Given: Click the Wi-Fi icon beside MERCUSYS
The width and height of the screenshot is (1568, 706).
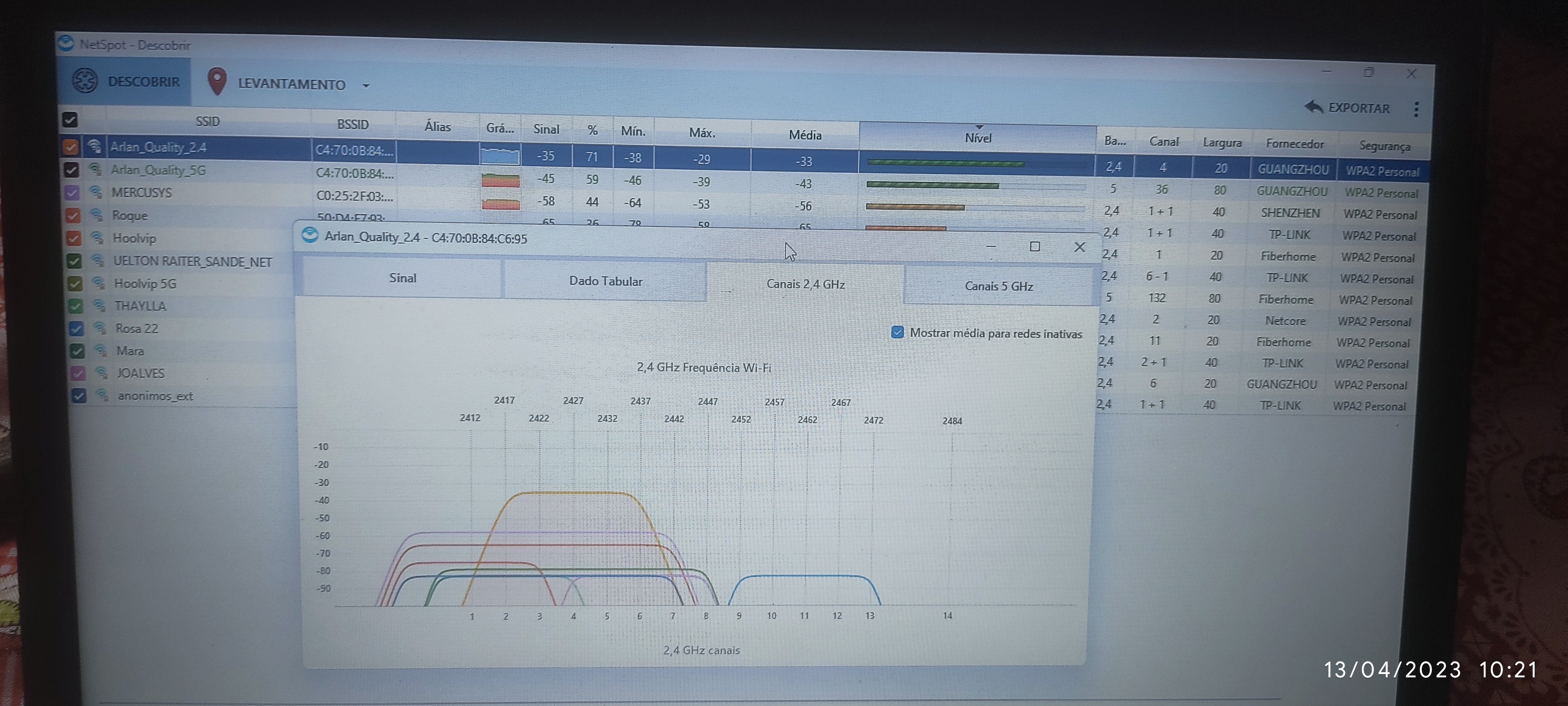Looking at the screenshot, I should pos(96,192).
